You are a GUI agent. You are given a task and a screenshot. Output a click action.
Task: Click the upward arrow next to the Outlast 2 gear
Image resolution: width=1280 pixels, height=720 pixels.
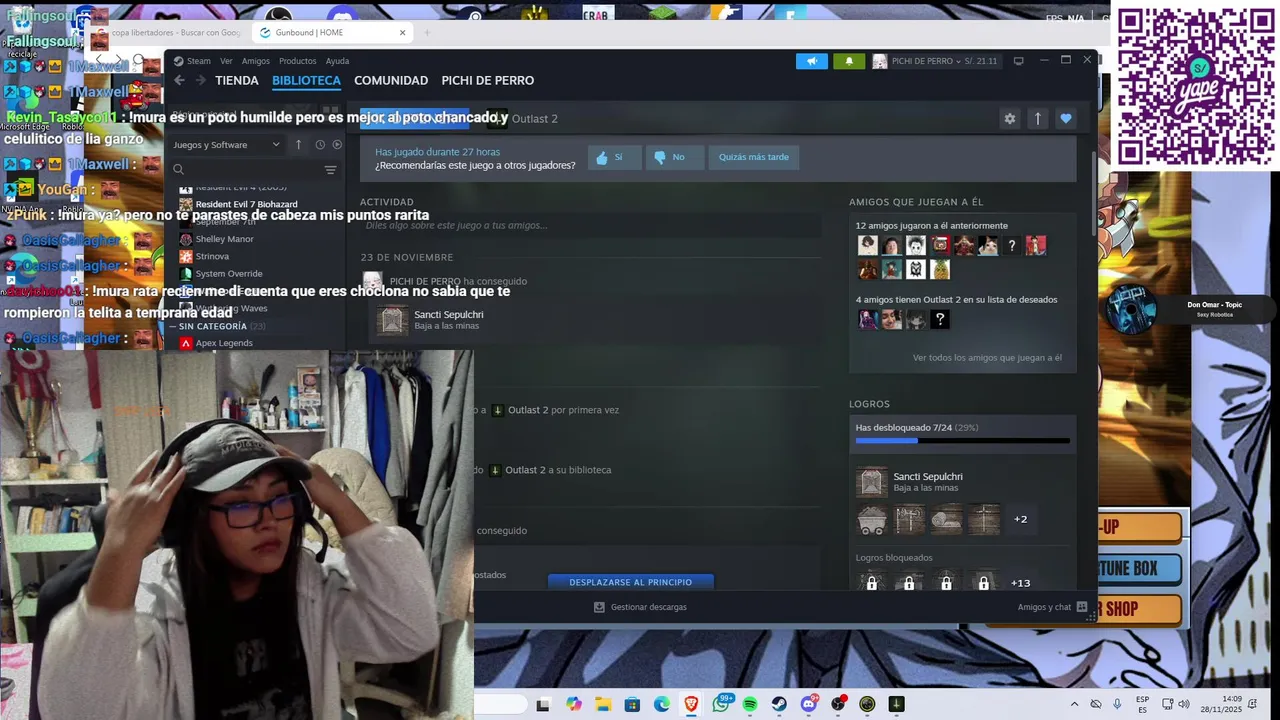tap(1038, 118)
